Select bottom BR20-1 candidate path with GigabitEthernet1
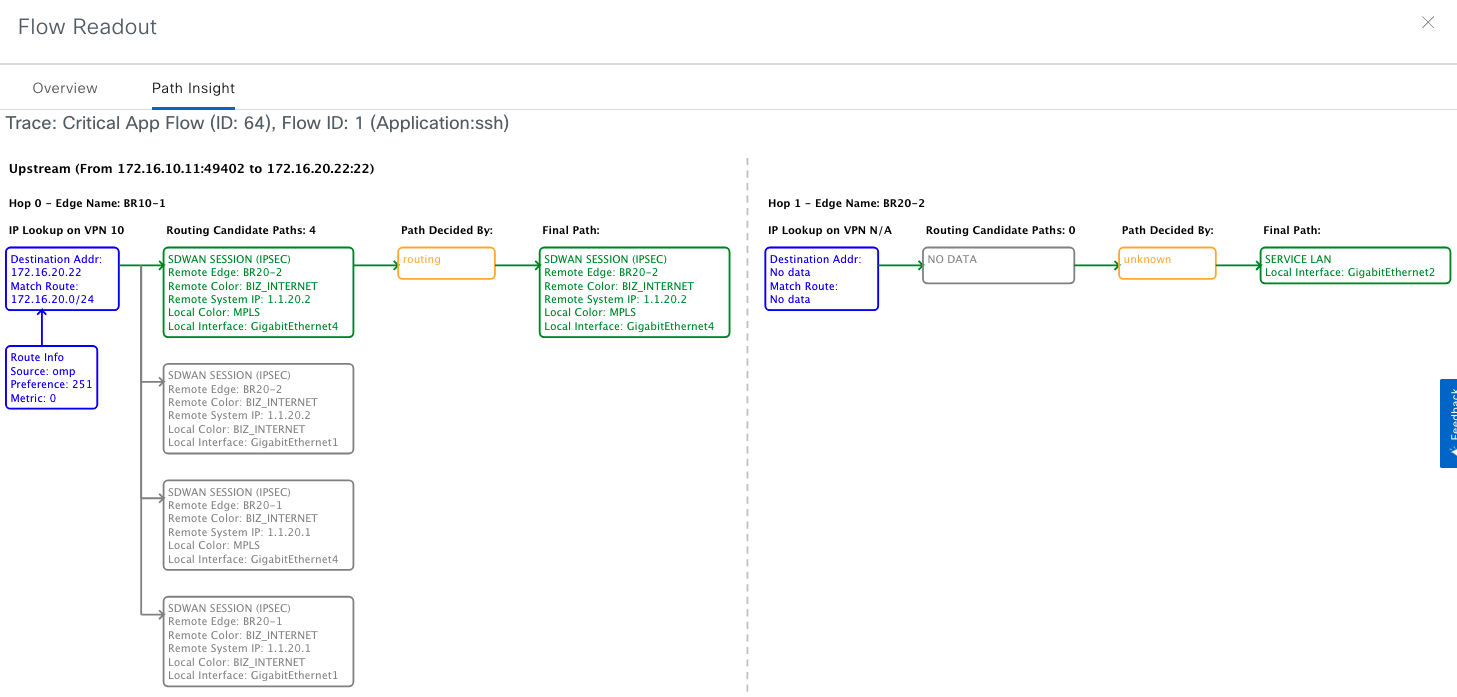 pos(258,641)
